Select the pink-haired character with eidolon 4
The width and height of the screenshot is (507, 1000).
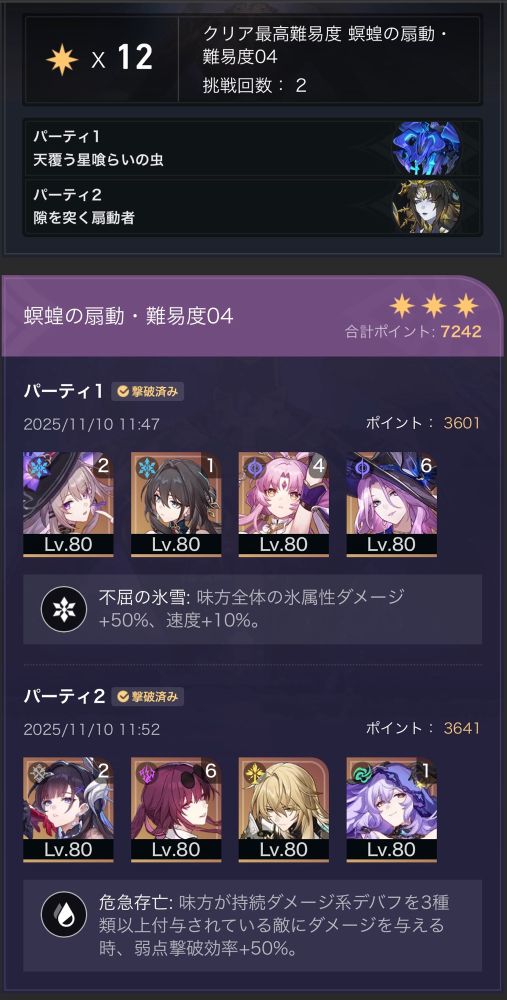tap(284, 504)
